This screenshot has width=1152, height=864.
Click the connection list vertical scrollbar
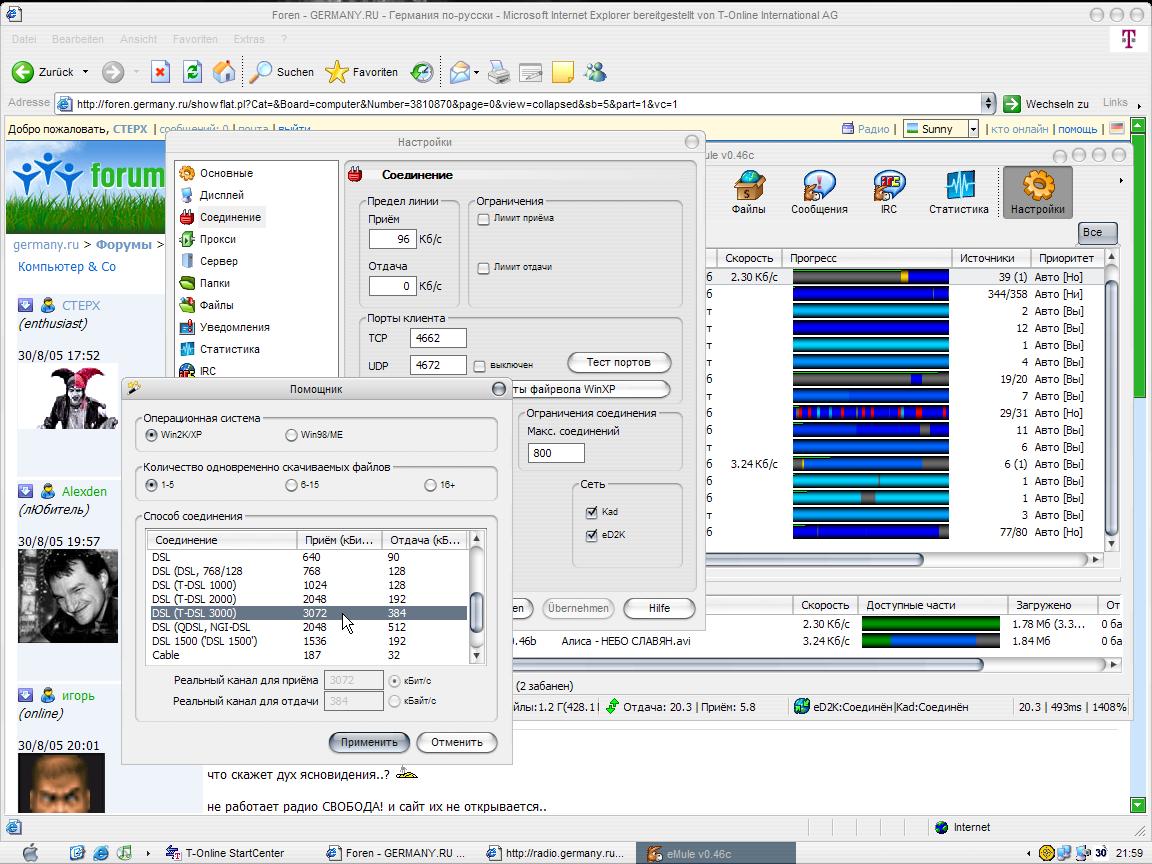[476, 598]
